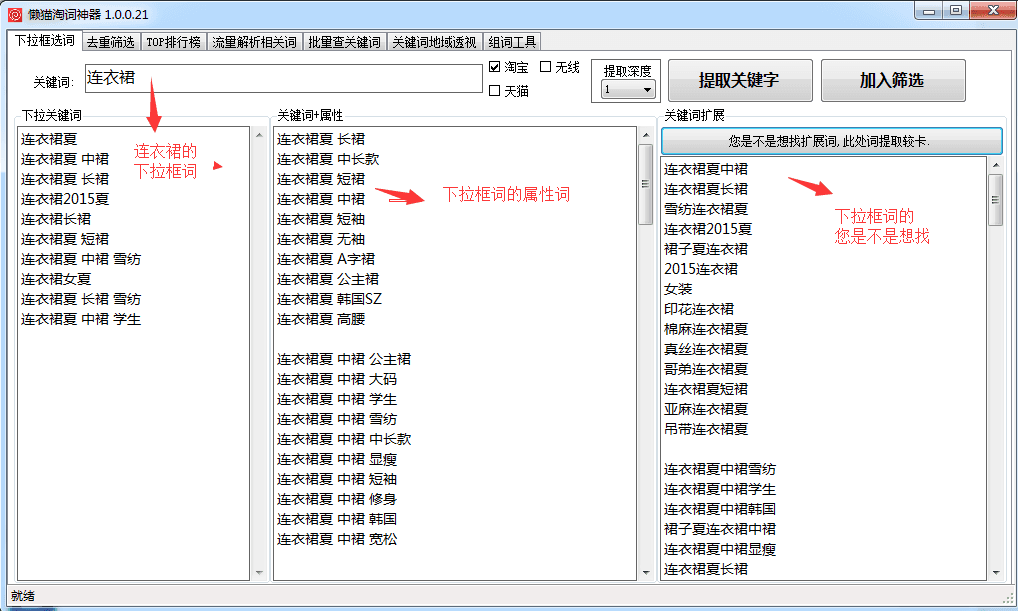
Task: Go to the 关键词地域透视 tab
Action: coord(433,42)
